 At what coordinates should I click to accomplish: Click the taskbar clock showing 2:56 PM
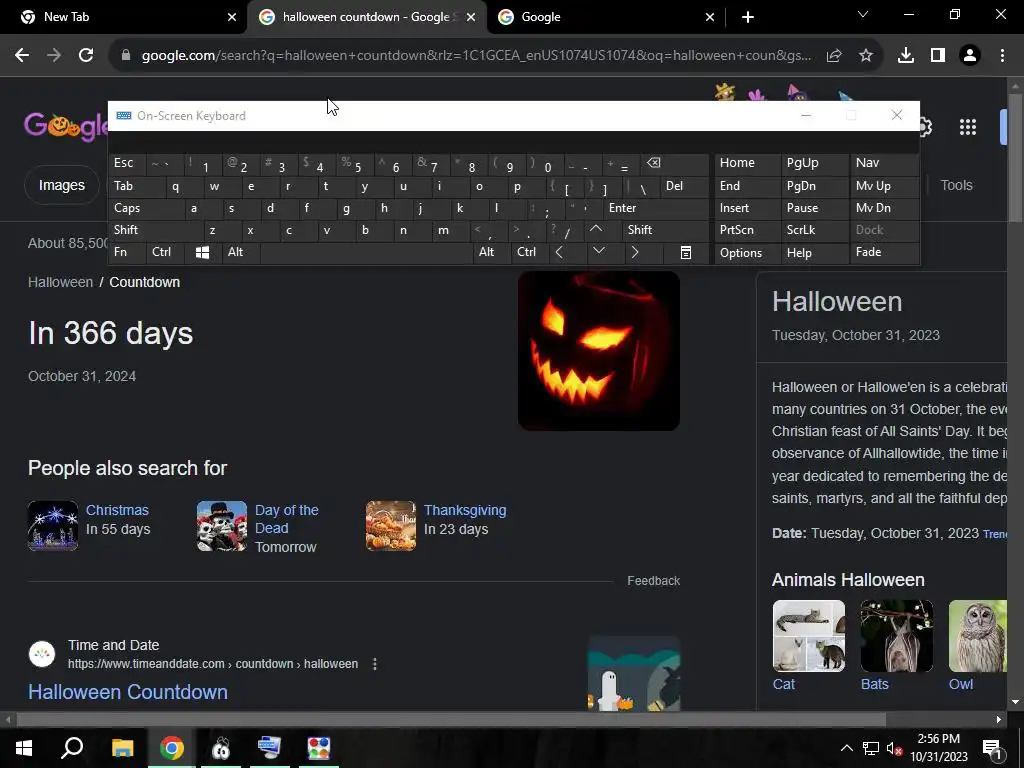coord(938,748)
